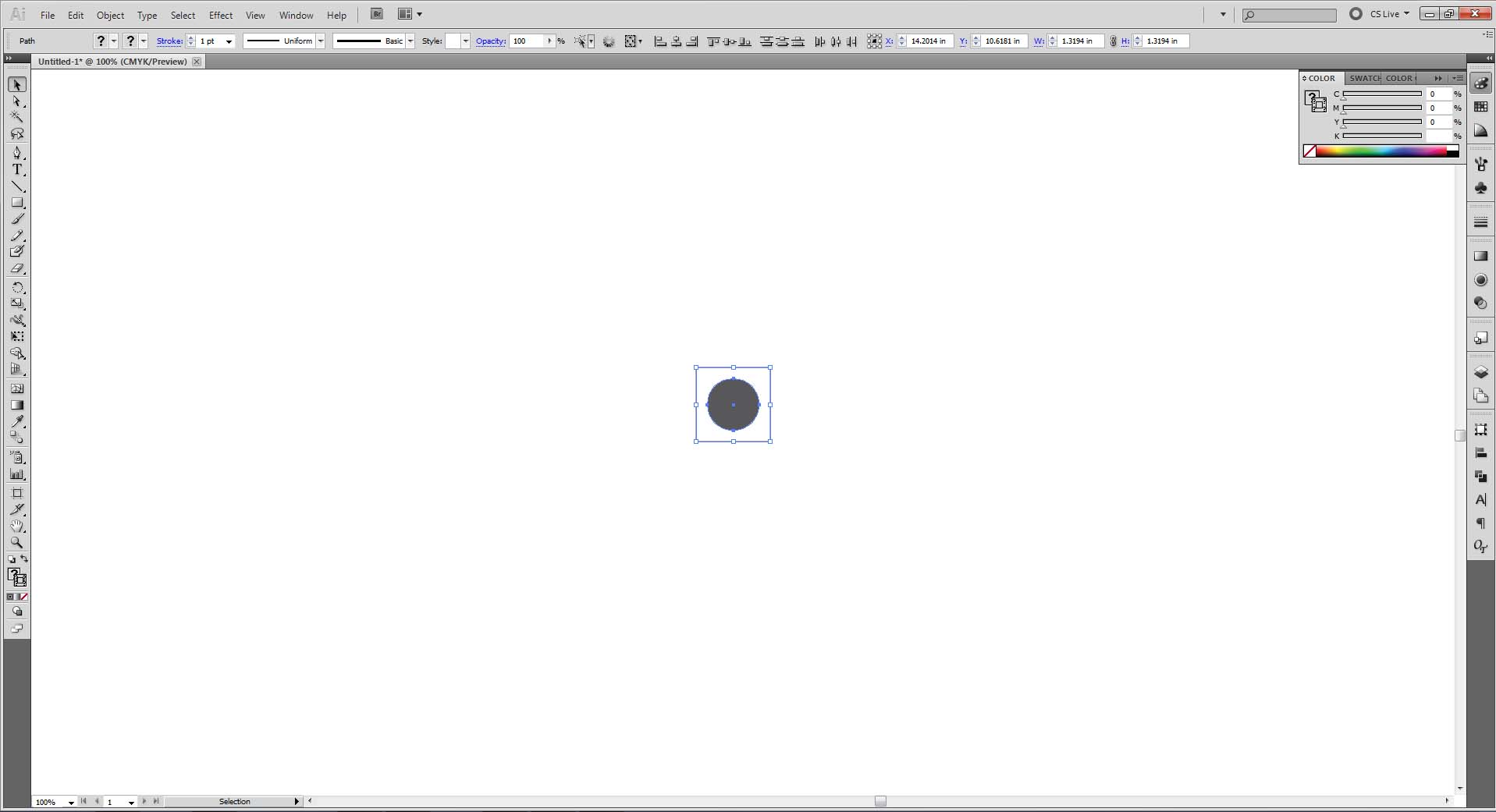Viewport: 1496px width, 812px height.
Task: Click the Cyan slider track
Action: click(1382, 94)
